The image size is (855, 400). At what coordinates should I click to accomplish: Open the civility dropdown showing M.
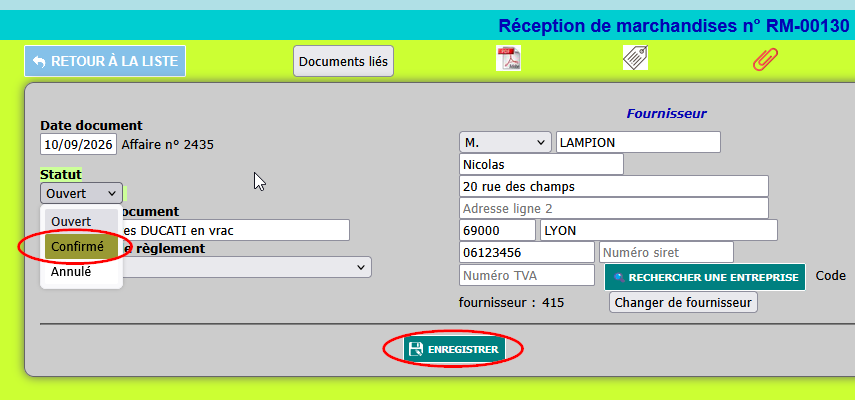click(x=505, y=142)
